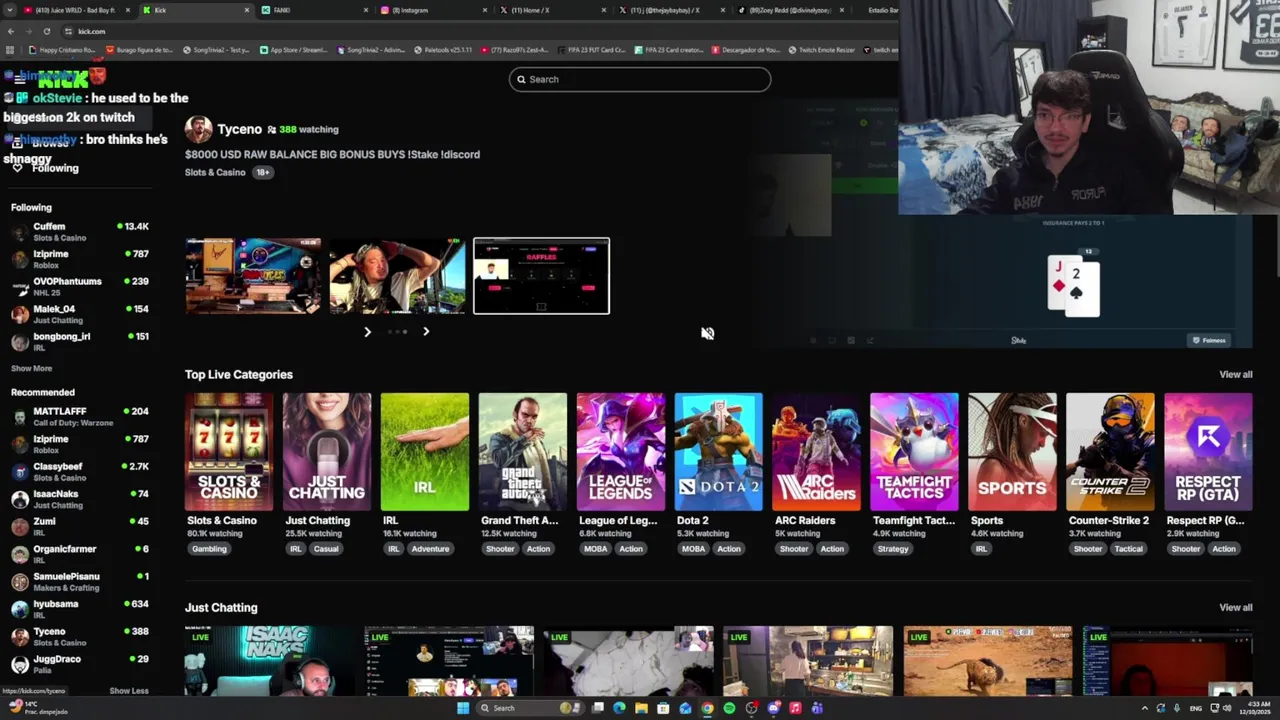Open View all for Top Live Categories
Image resolution: width=1280 pixels, height=720 pixels.
tap(1235, 374)
